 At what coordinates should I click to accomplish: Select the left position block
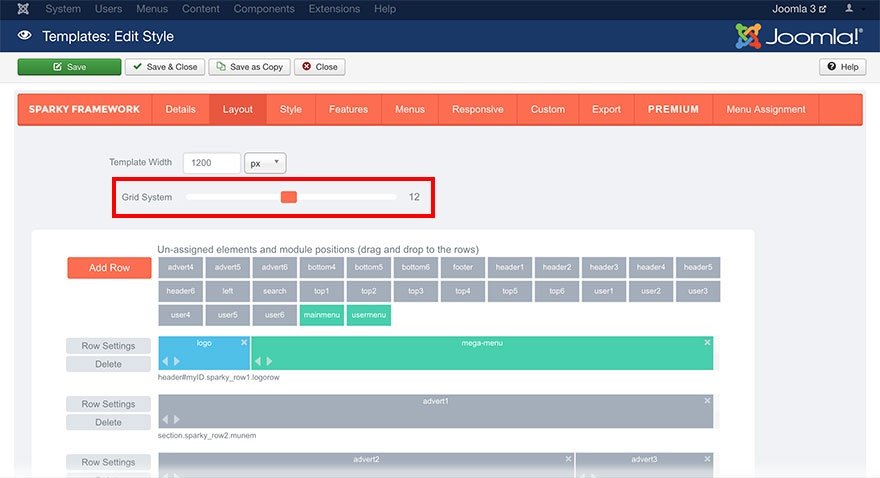tap(227, 291)
